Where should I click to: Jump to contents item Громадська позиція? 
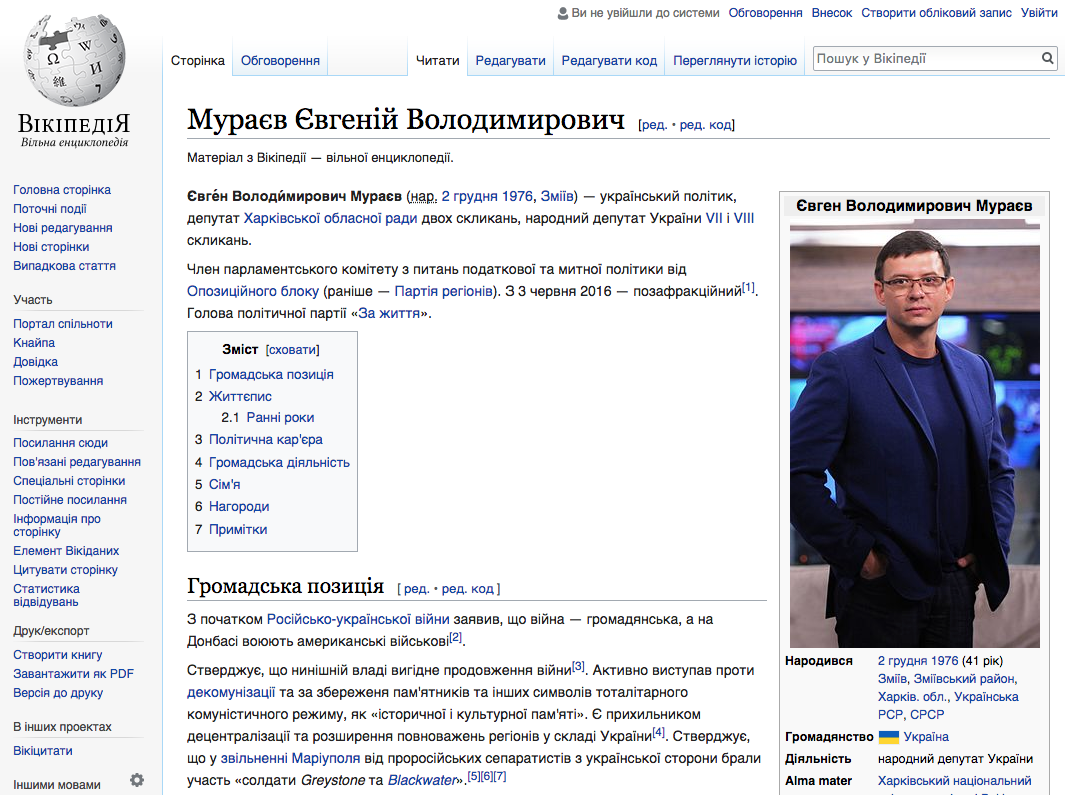point(271,374)
